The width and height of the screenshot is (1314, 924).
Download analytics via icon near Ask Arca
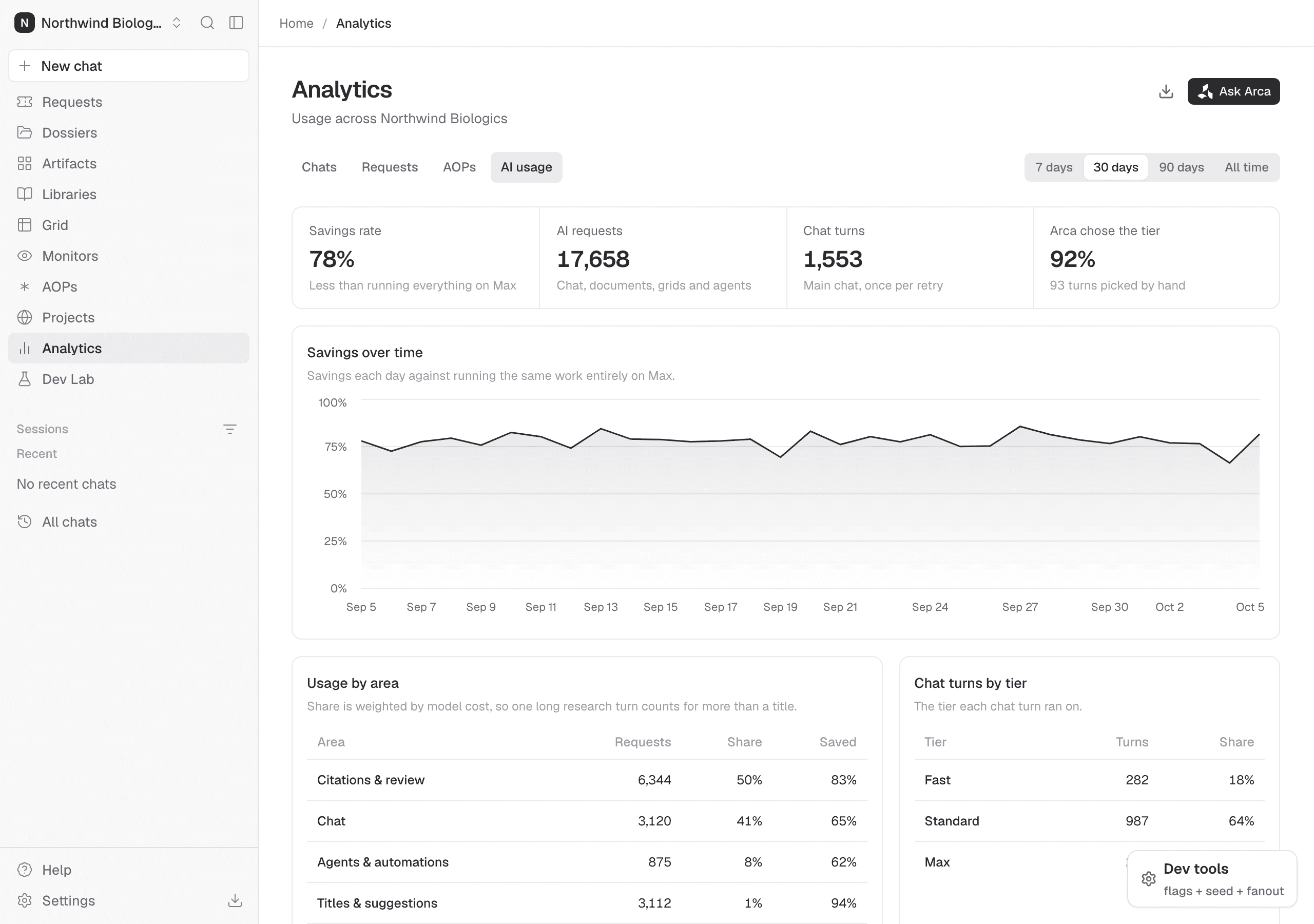(1166, 91)
